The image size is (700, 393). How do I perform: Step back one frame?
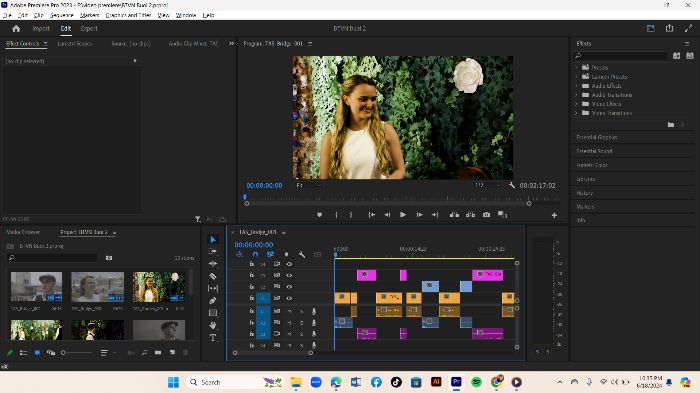pos(387,215)
